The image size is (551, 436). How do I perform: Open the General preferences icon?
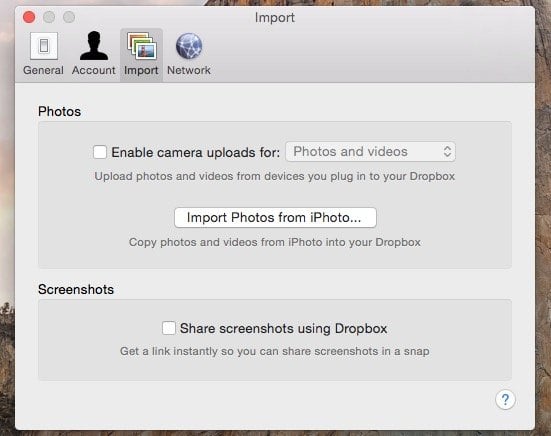click(x=44, y=46)
